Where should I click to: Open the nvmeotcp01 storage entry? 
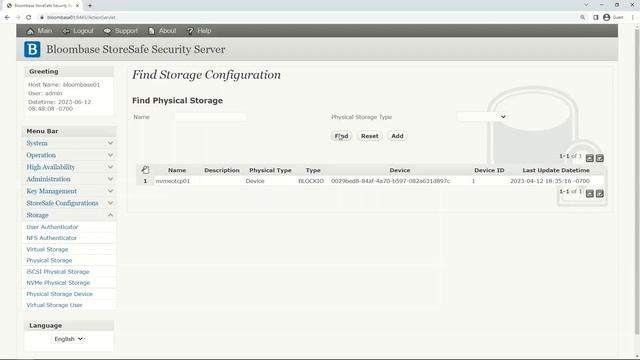pos(173,181)
